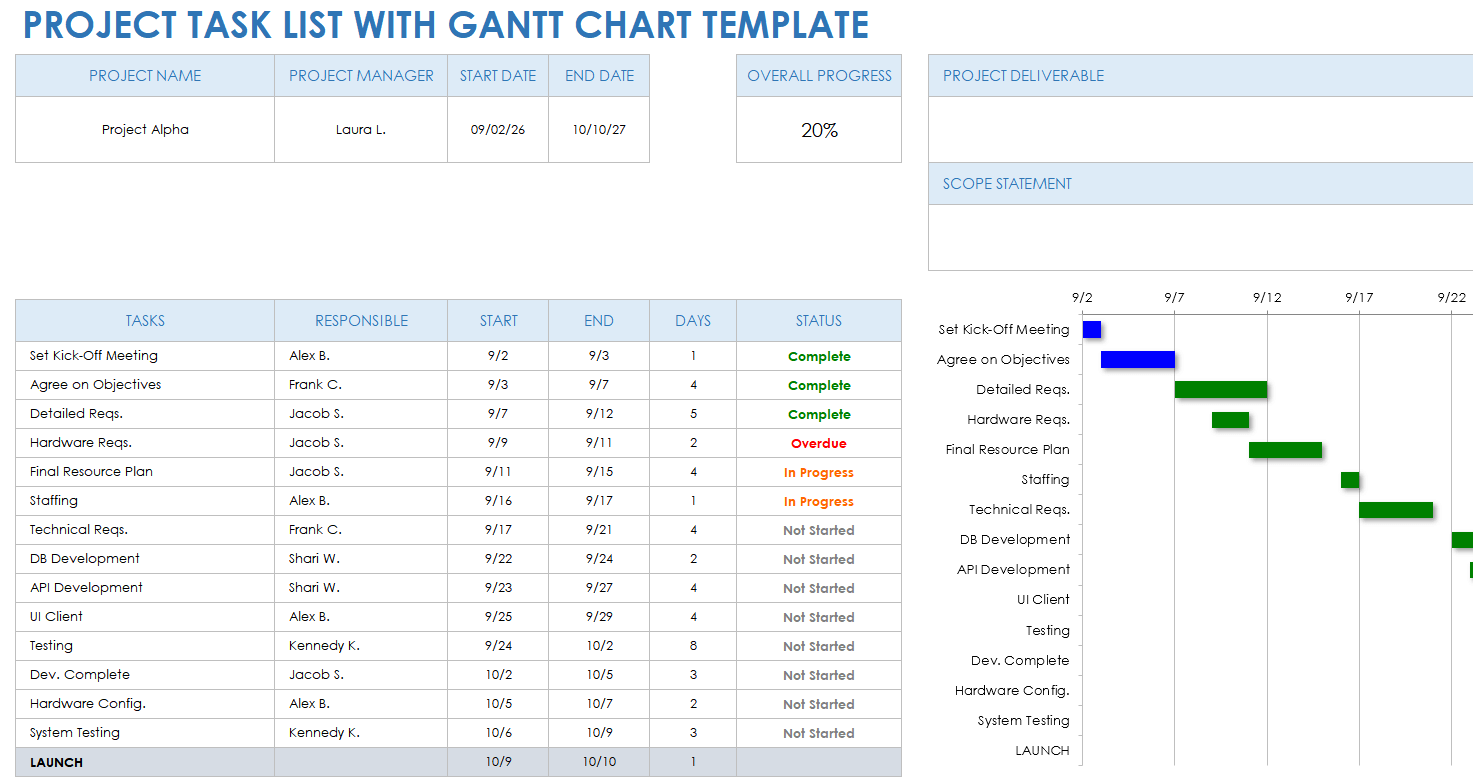The width and height of the screenshot is (1473, 783).
Task: Select the project start date 09/02/26
Action: pos(497,129)
